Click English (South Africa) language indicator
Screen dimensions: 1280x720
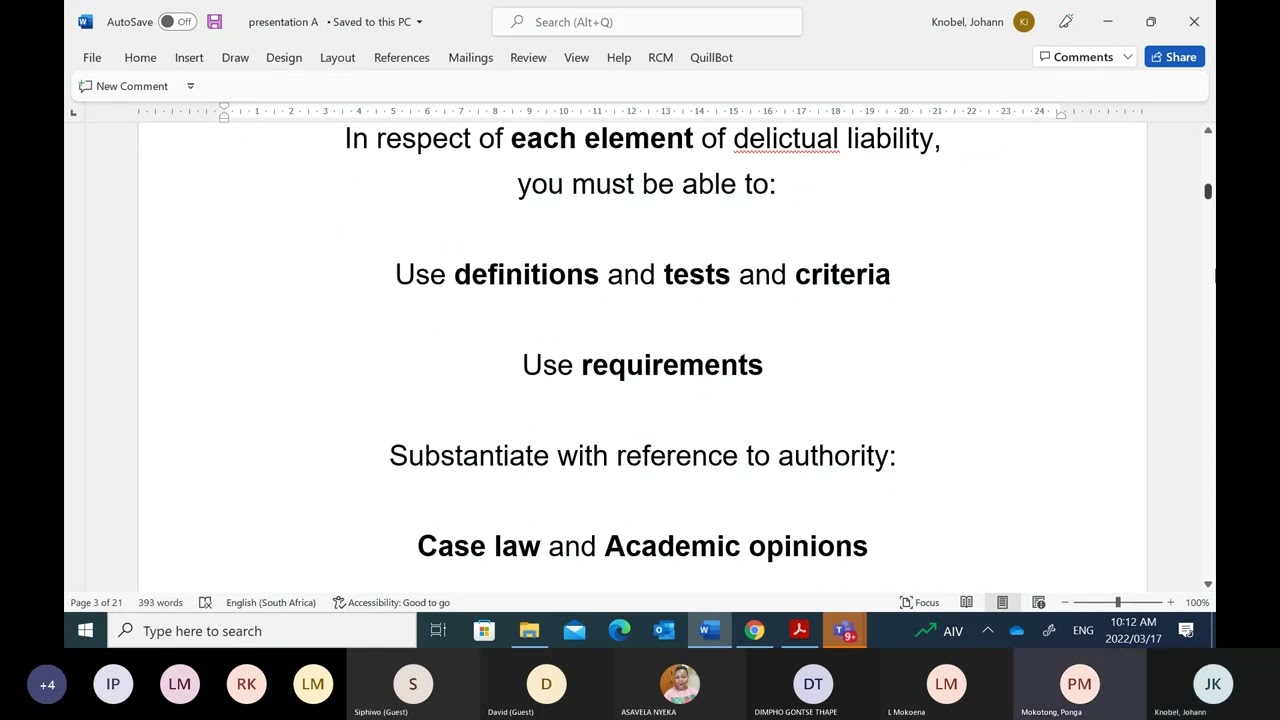tap(271, 602)
